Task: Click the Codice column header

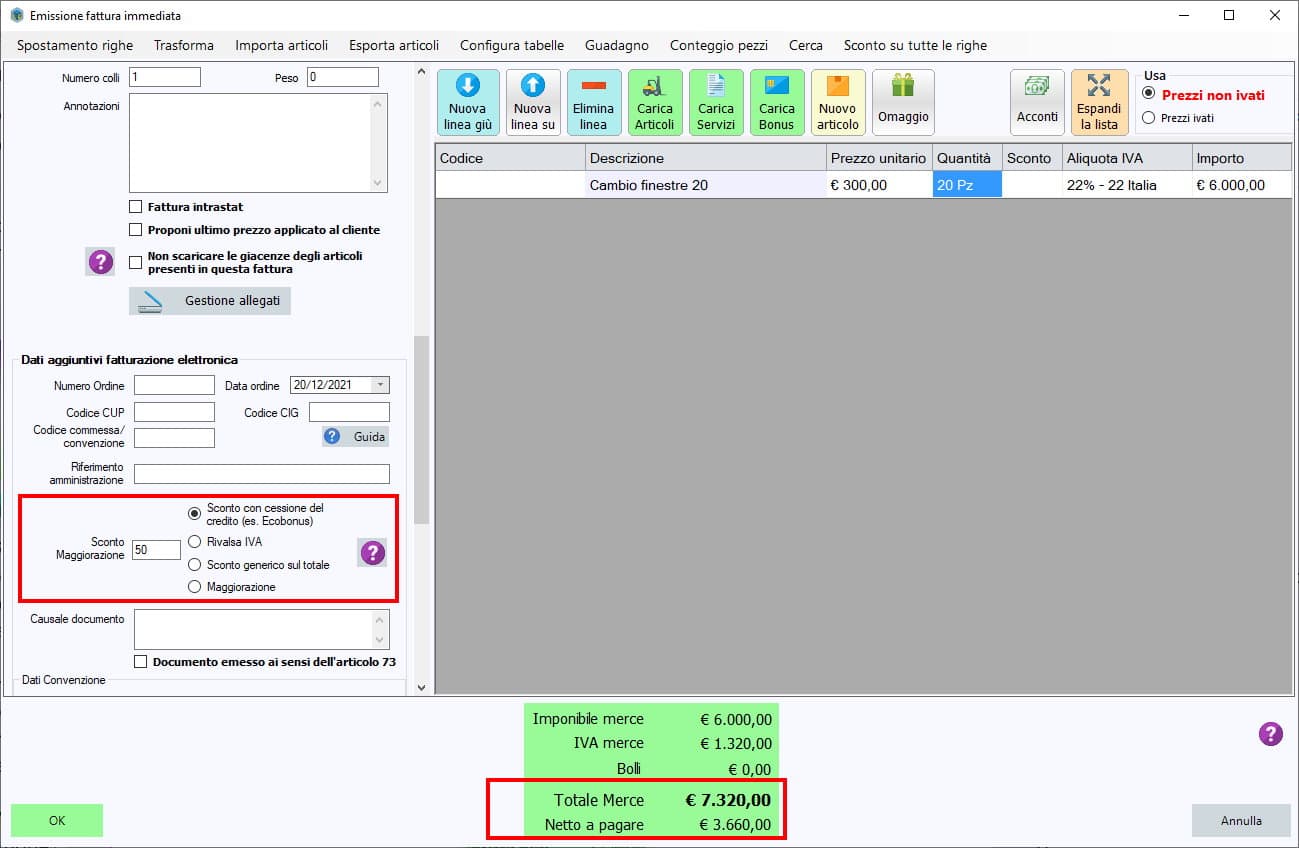Action: coord(510,158)
